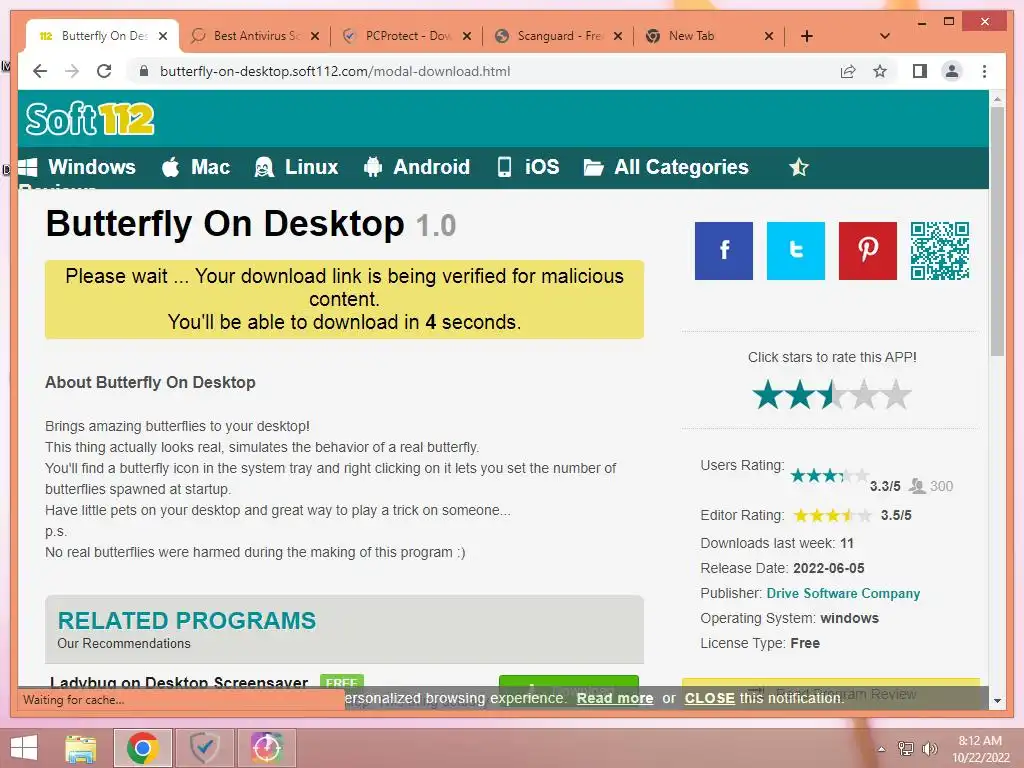This screenshot has height=768, width=1024.
Task: Open the network icon in system tray
Action: pyautogui.click(x=906, y=749)
